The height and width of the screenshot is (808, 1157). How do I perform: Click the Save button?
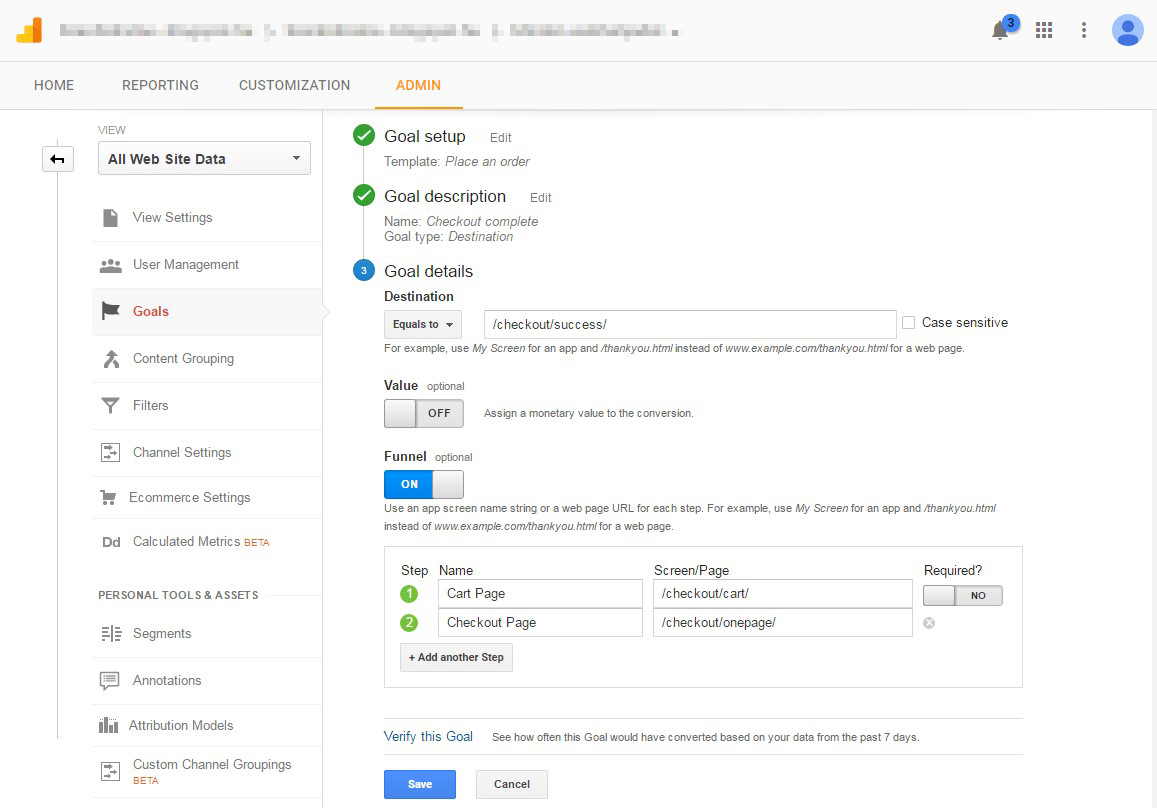coord(420,784)
